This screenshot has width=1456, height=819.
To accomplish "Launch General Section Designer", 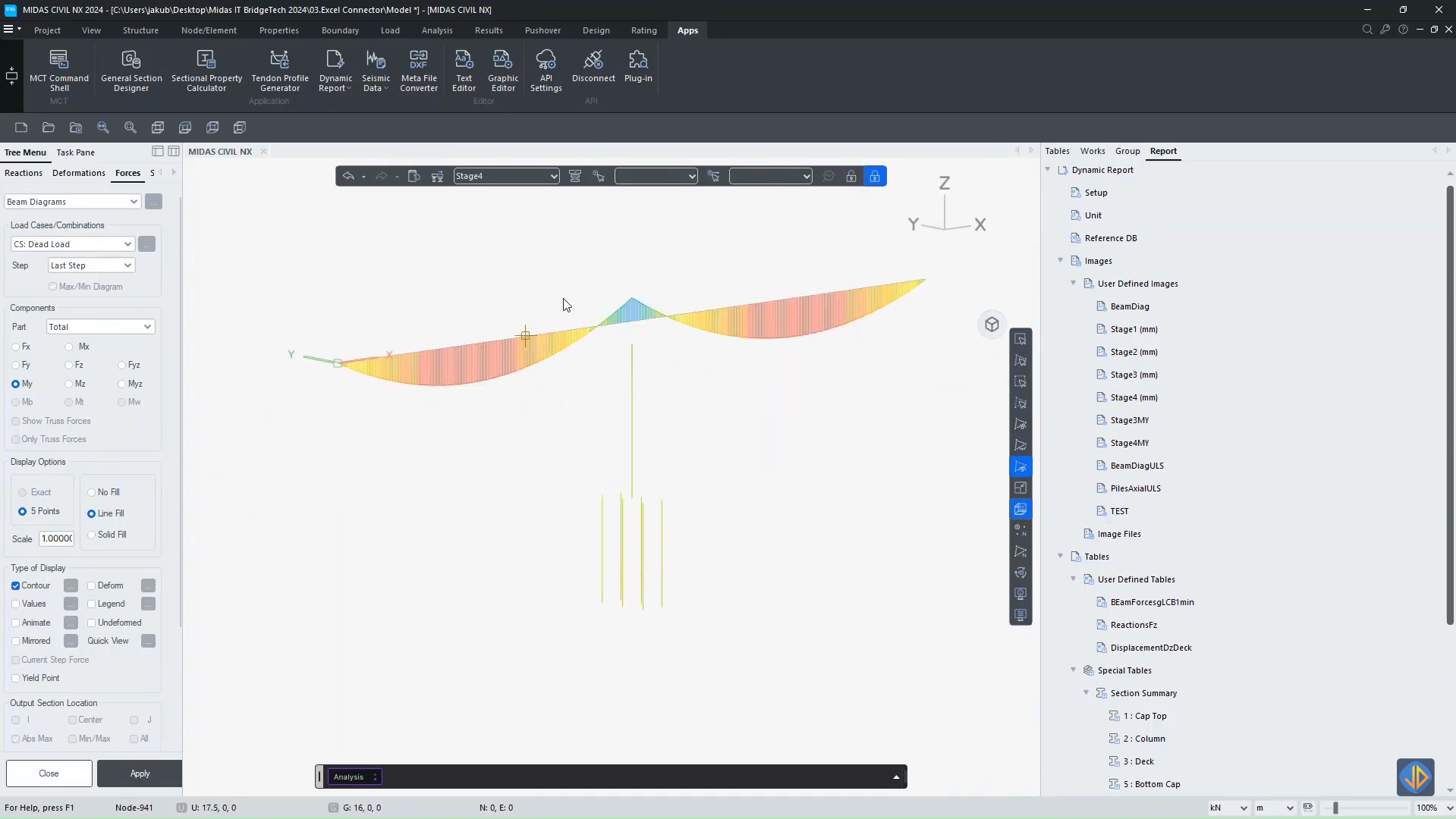I will (x=131, y=70).
